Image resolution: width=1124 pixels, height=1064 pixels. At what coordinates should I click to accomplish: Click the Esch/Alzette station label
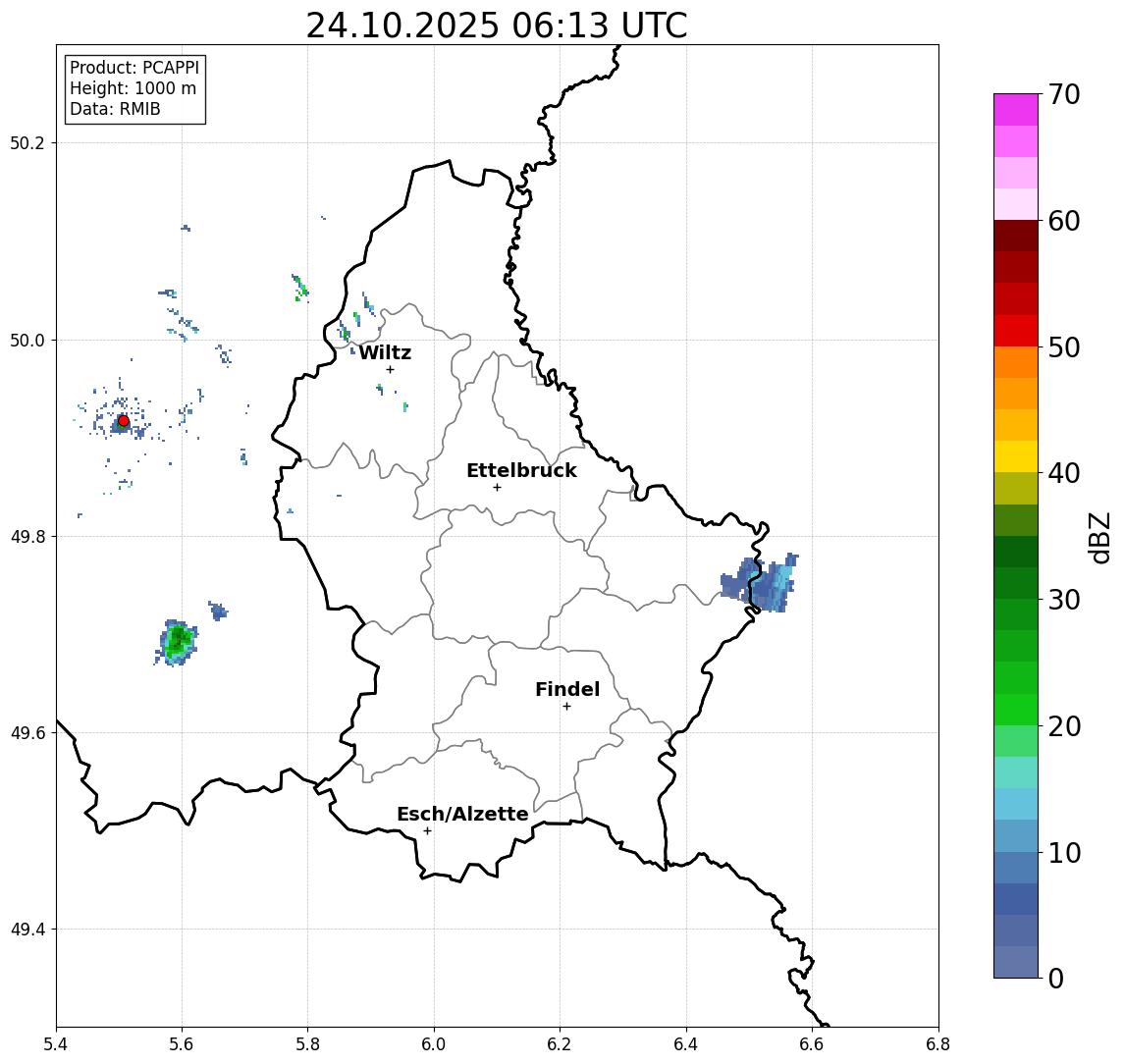click(x=462, y=814)
